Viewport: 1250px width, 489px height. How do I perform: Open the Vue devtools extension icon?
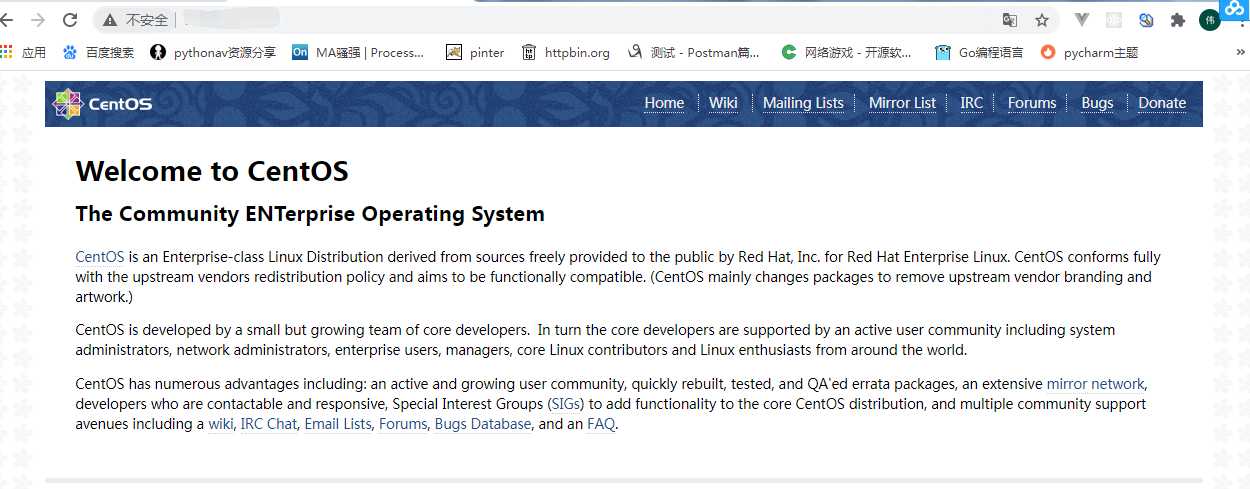[1082, 20]
